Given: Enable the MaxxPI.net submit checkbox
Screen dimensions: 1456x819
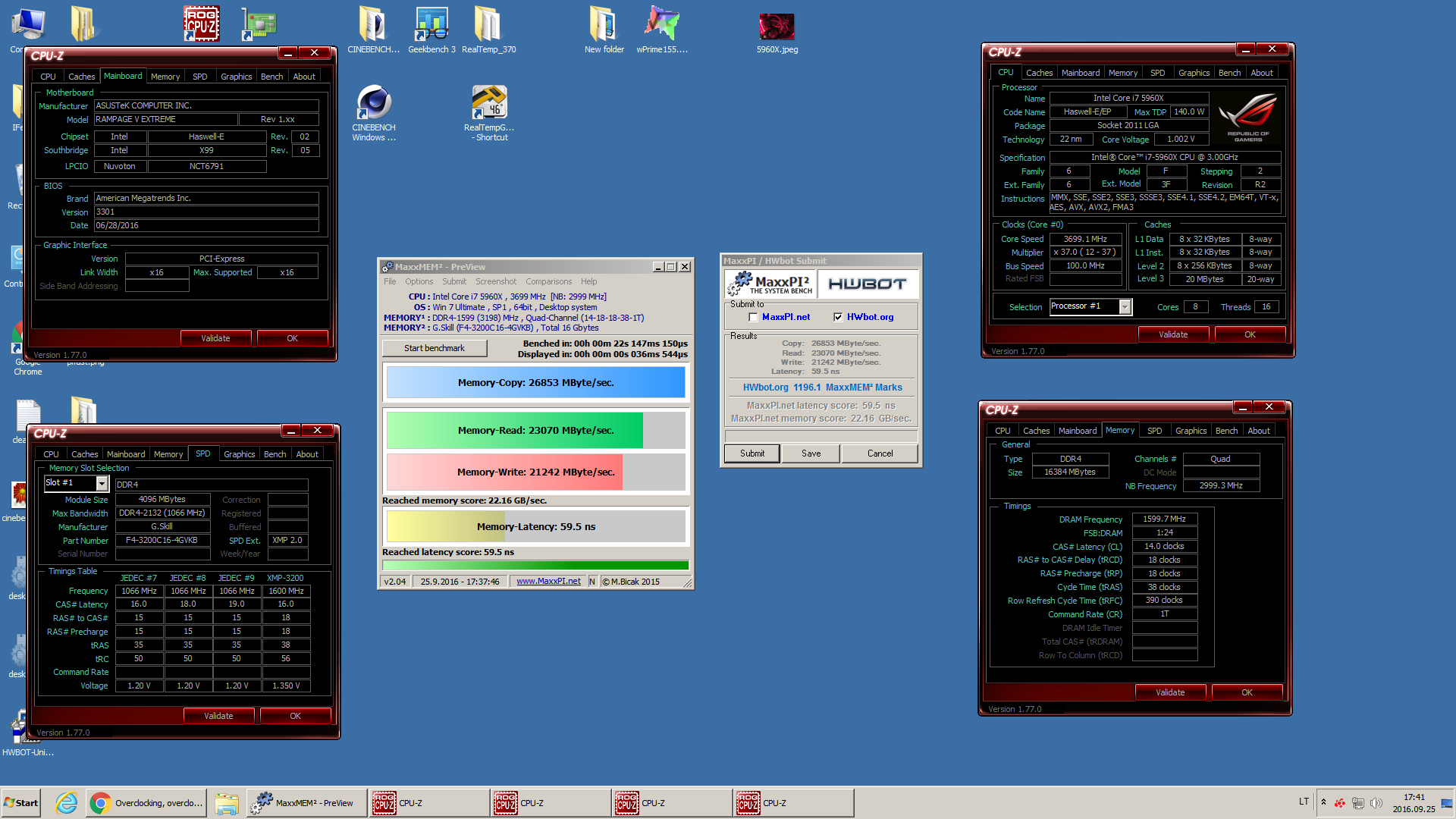Looking at the screenshot, I should (753, 318).
